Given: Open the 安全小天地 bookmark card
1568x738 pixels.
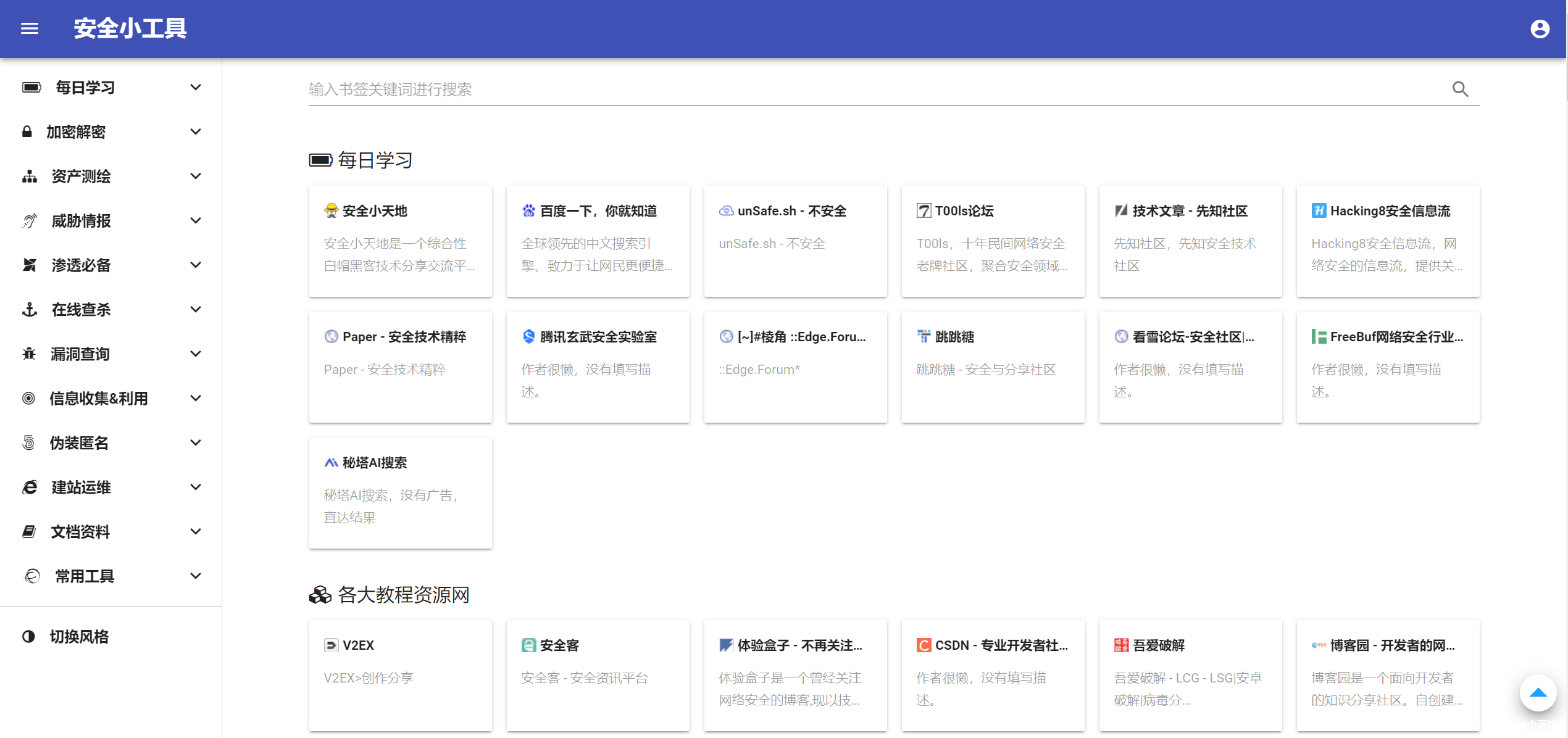Looking at the screenshot, I should pyautogui.click(x=400, y=241).
